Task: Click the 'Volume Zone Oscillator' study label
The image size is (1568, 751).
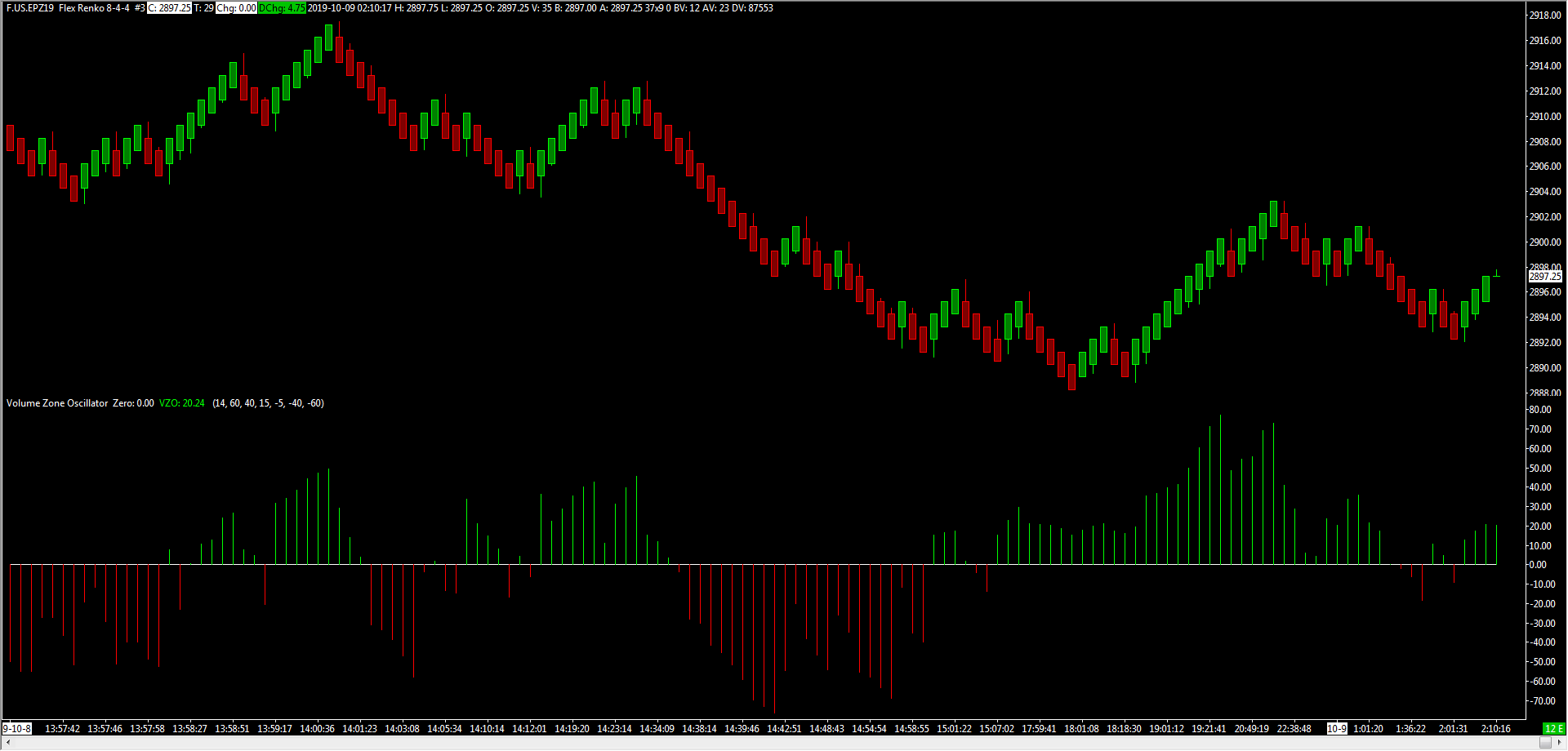Action: click(57, 403)
